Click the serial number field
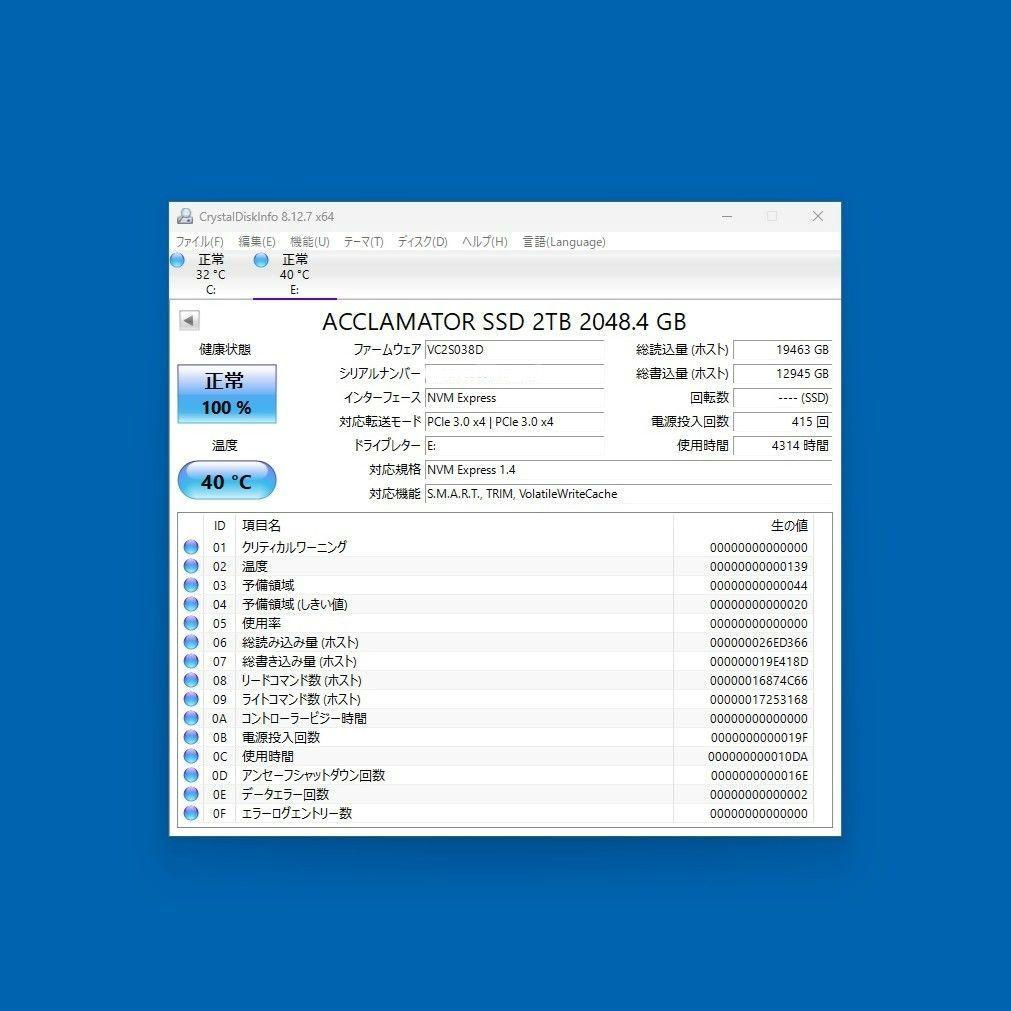1011x1011 pixels. click(515, 374)
